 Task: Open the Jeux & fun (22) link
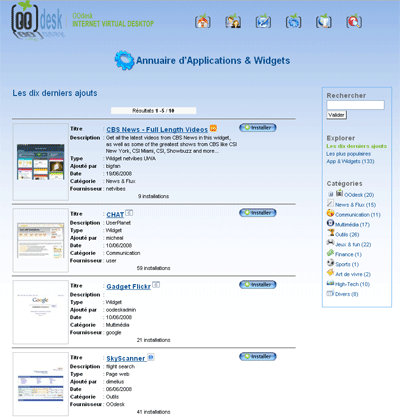click(x=353, y=245)
